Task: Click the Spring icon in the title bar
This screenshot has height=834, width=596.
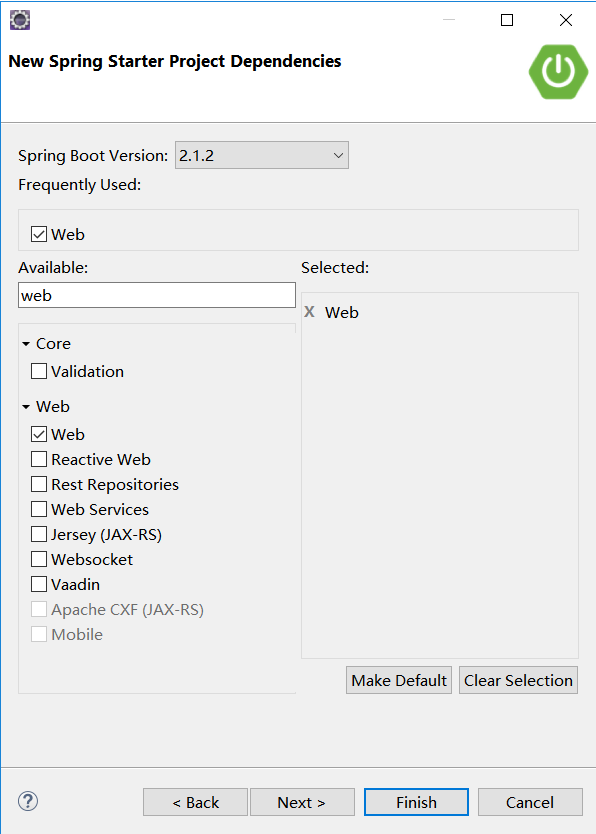Action: click(x=19, y=19)
